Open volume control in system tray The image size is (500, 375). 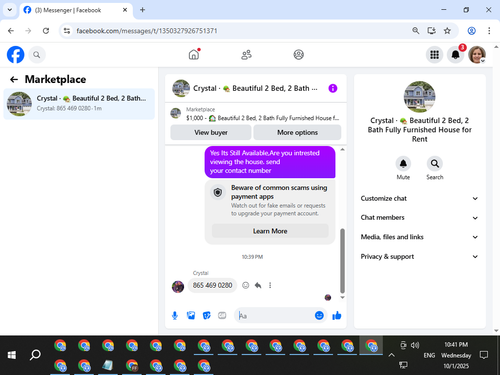pyautogui.click(x=415, y=345)
